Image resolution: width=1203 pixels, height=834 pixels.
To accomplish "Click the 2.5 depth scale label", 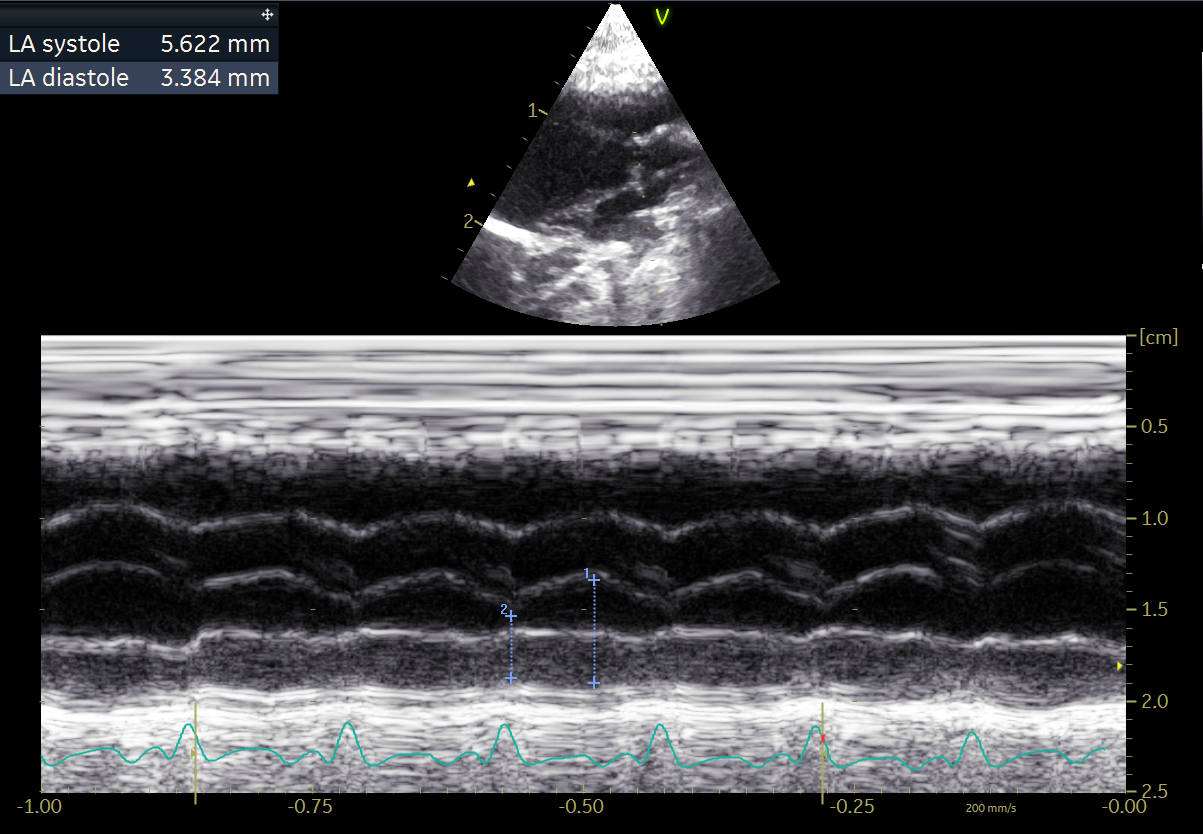I will coord(1155,791).
